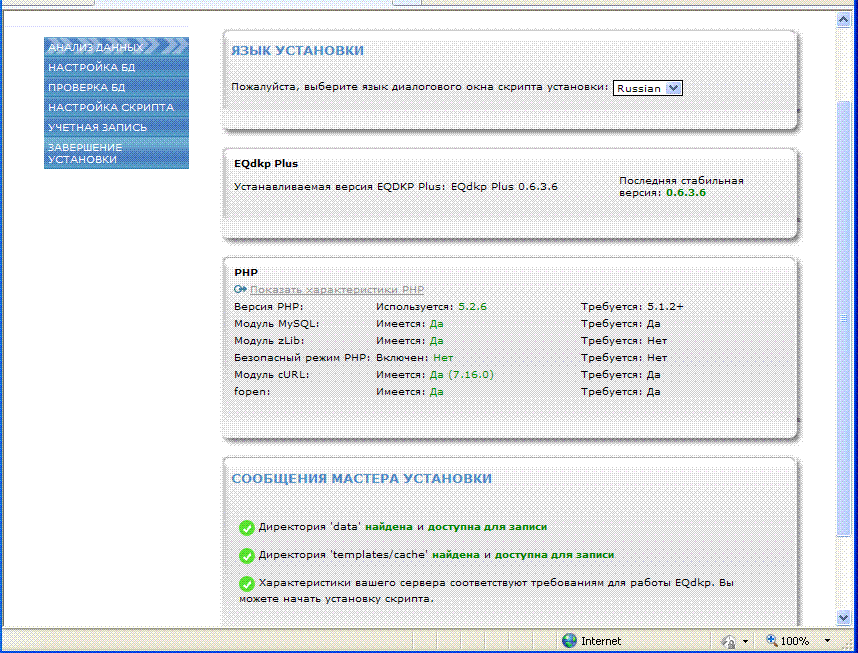Click Требуется: 5.1.2+ text
Viewport: 858px width, 653px height.
point(632,307)
